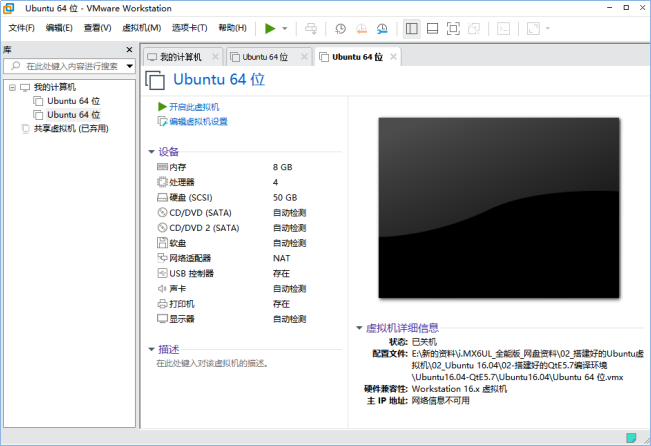This screenshot has width=651, height=446.
Task: Select the 软盘 device row
Action: tap(232, 243)
